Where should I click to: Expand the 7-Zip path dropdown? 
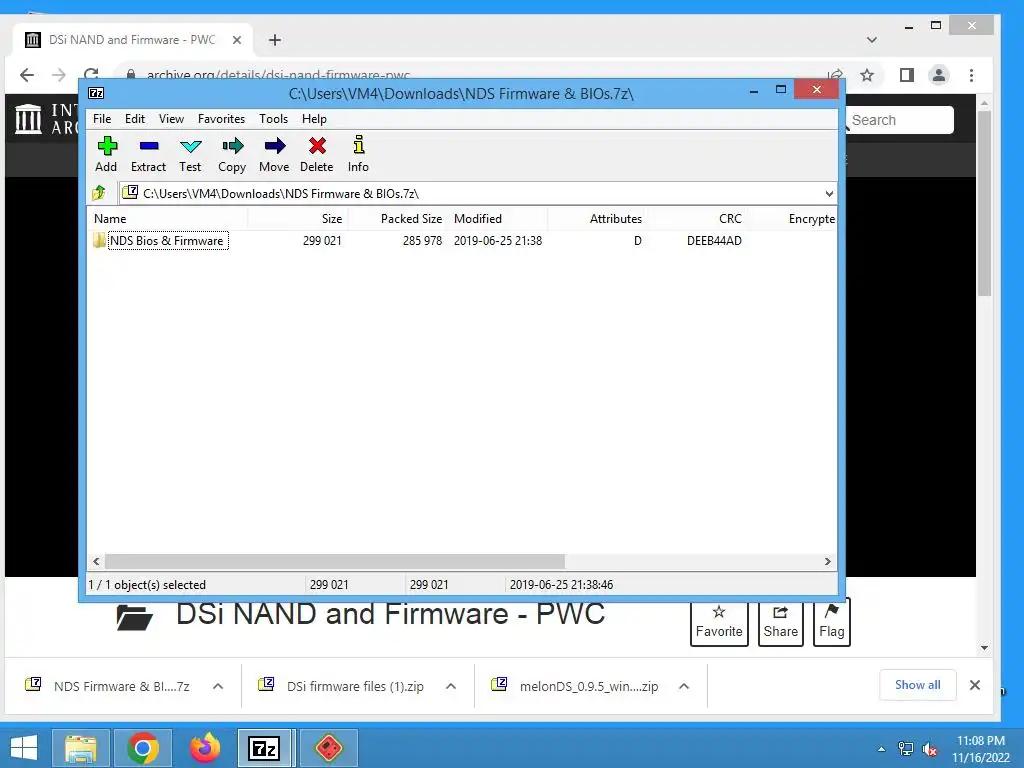(829, 193)
